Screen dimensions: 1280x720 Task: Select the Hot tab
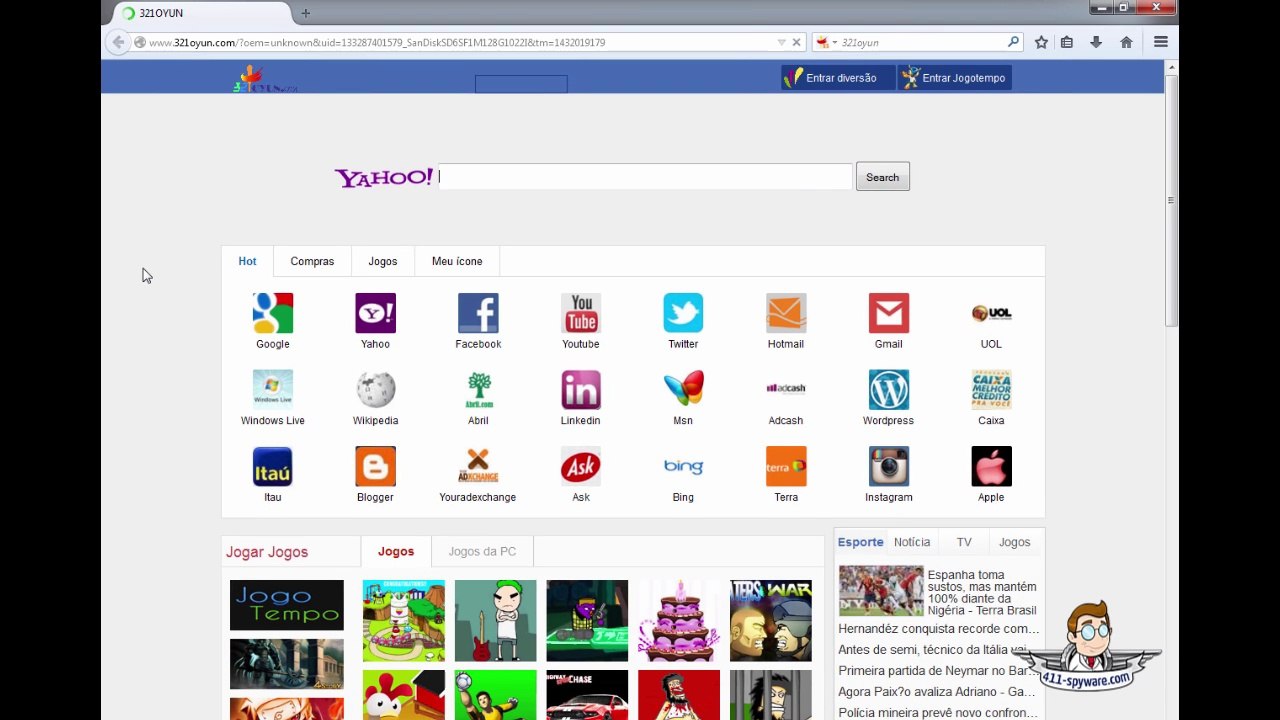point(247,261)
